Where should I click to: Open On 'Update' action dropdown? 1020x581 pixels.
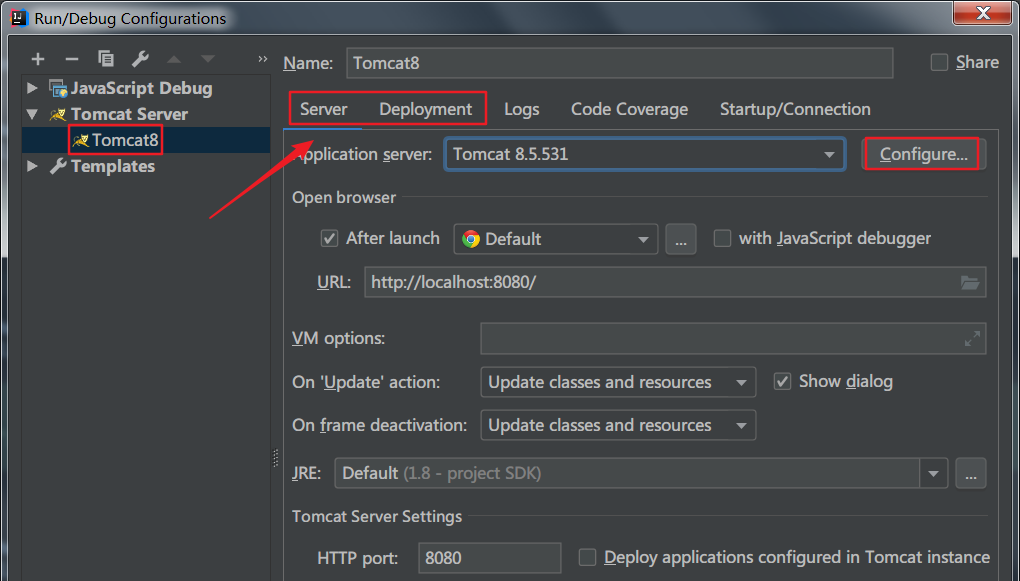pos(618,382)
